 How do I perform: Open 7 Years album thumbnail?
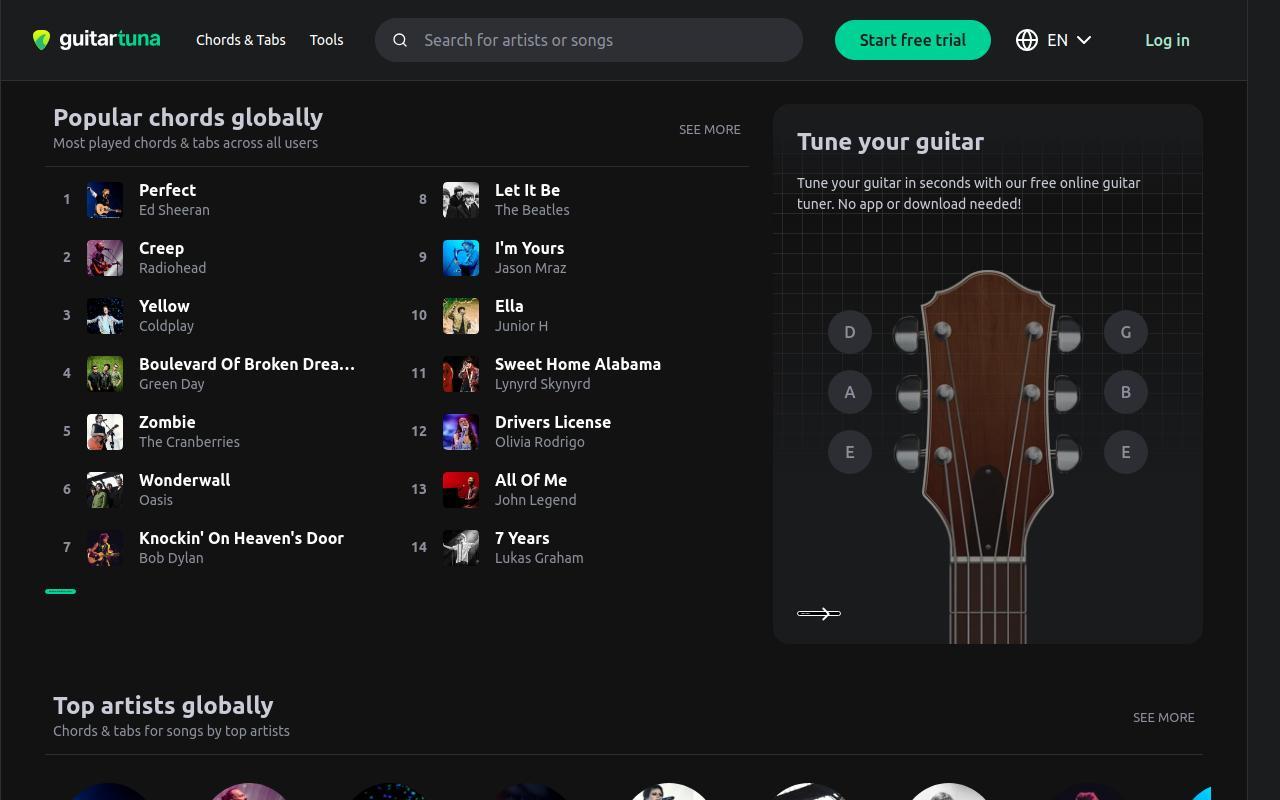click(x=461, y=548)
